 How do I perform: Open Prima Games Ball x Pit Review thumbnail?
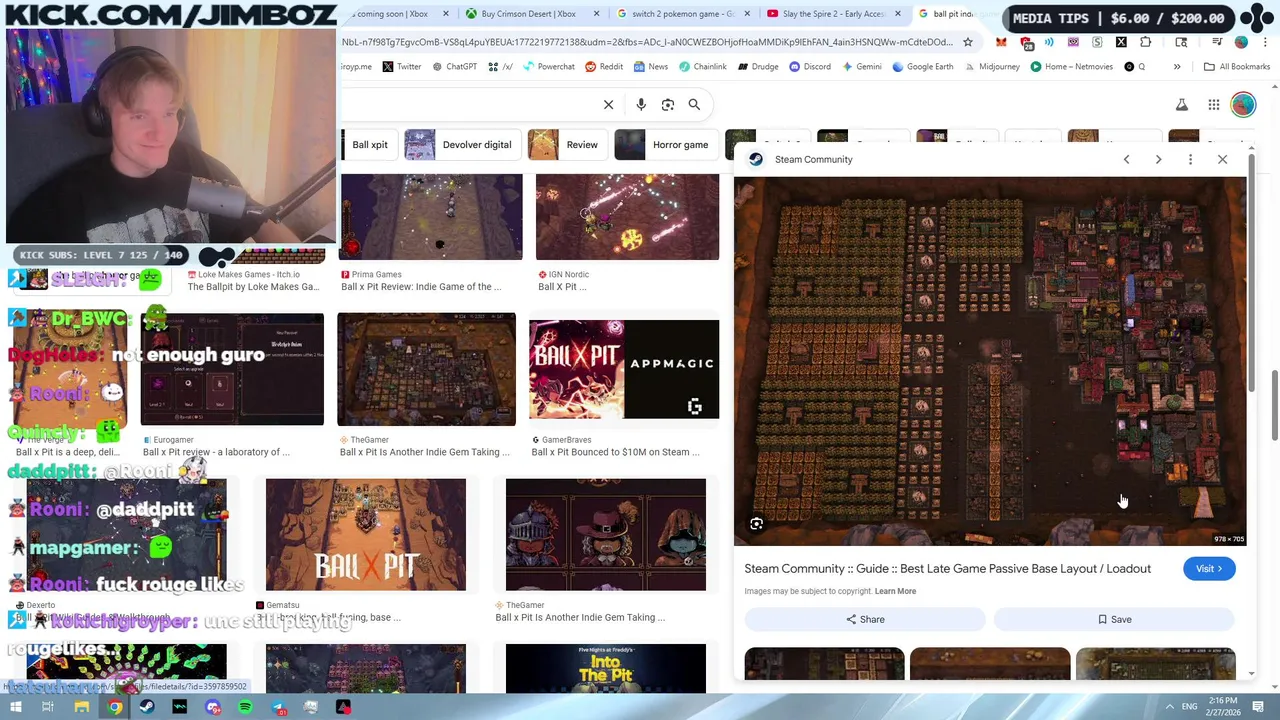pyautogui.click(x=431, y=217)
